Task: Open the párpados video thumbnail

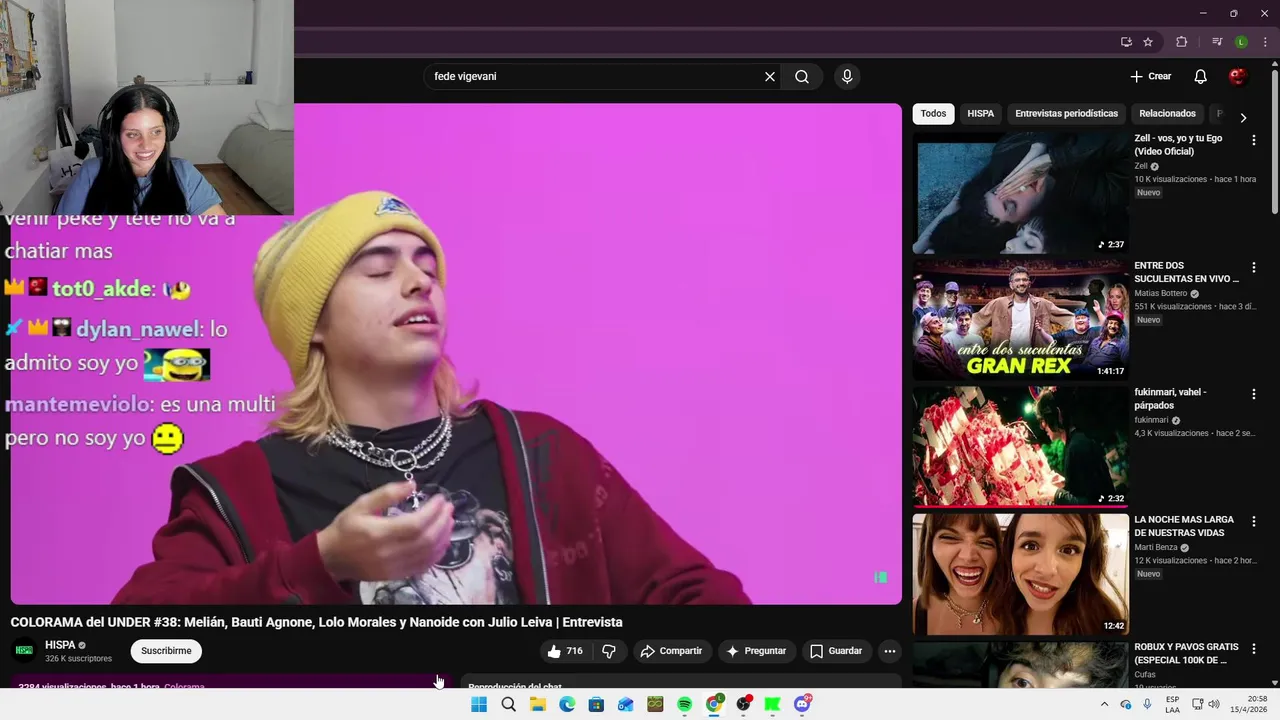Action: [1020, 447]
